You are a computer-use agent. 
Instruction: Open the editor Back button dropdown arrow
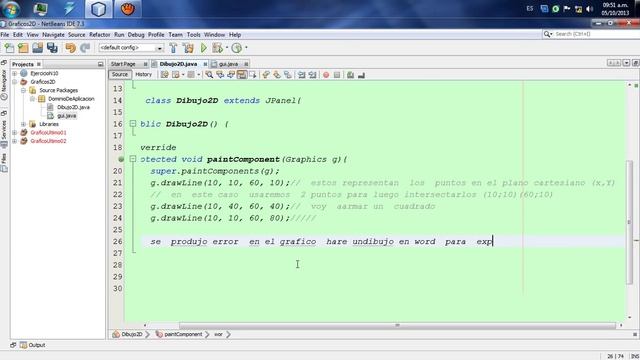[x=183, y=75]
